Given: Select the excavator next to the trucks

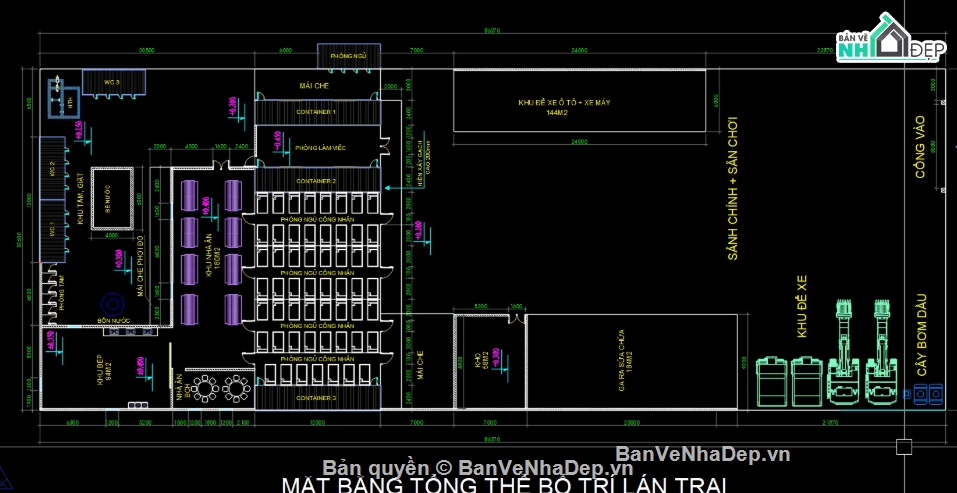Looking at the screenshot, I should coord(843,351).
